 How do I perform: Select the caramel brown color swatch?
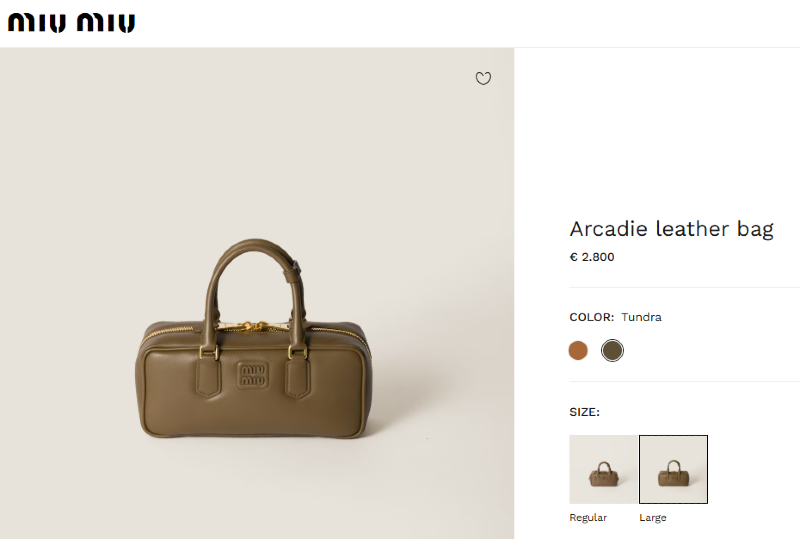point(578,351)
